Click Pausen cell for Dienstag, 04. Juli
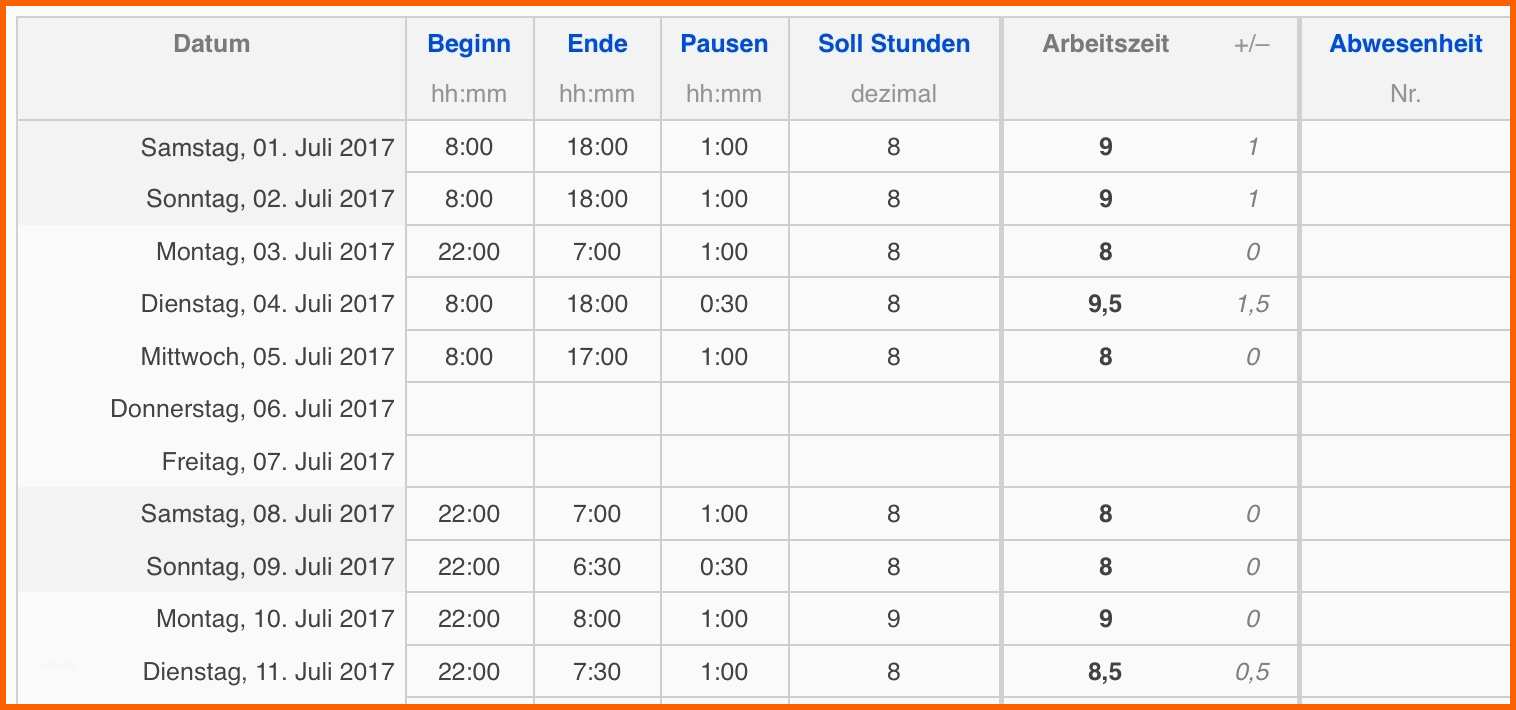The image size is (1516, 710). tap(724, 304)
